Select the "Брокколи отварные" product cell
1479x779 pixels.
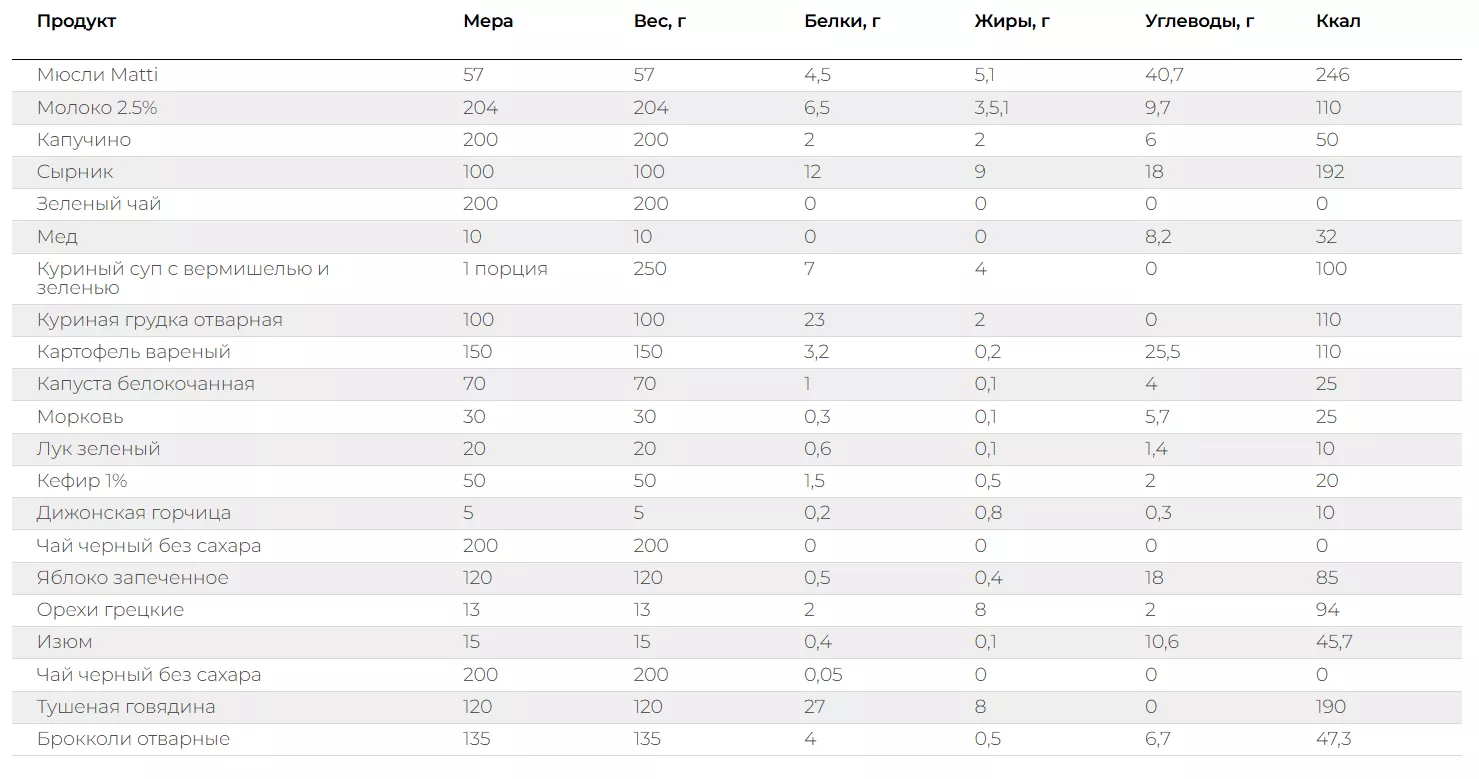[x=133, y=739]
